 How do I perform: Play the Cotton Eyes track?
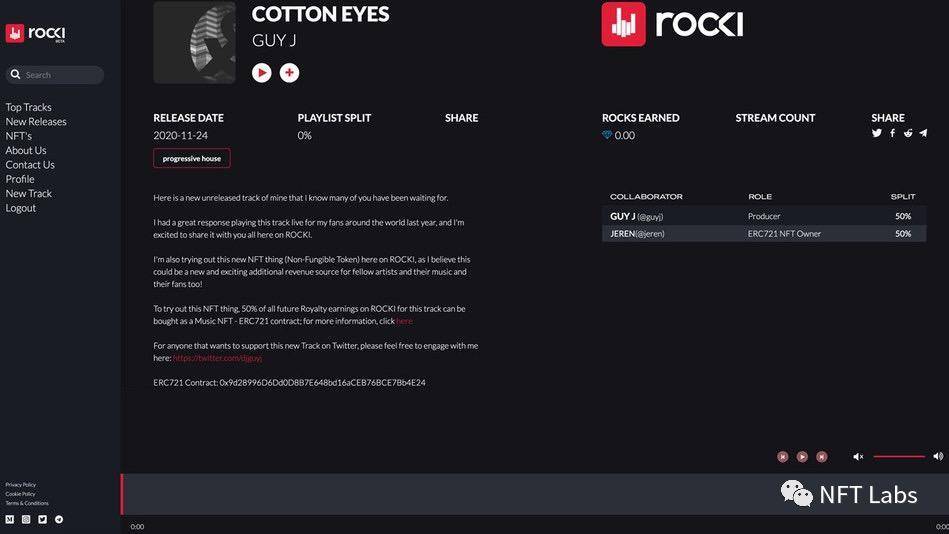(x=262, y=72)
